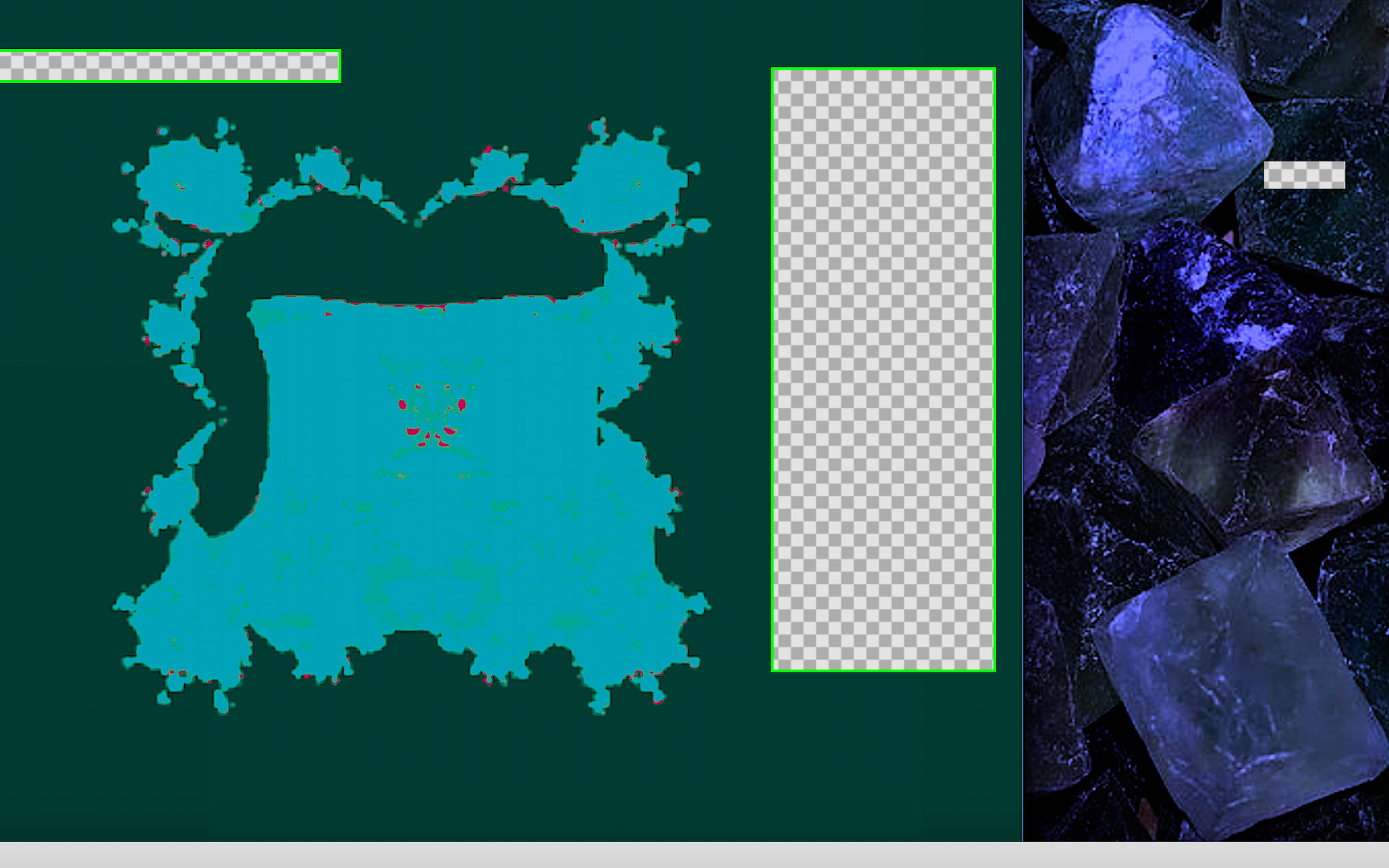
Task: Select the tall green-bordered transparent rectangle
Action: point(883,370)
